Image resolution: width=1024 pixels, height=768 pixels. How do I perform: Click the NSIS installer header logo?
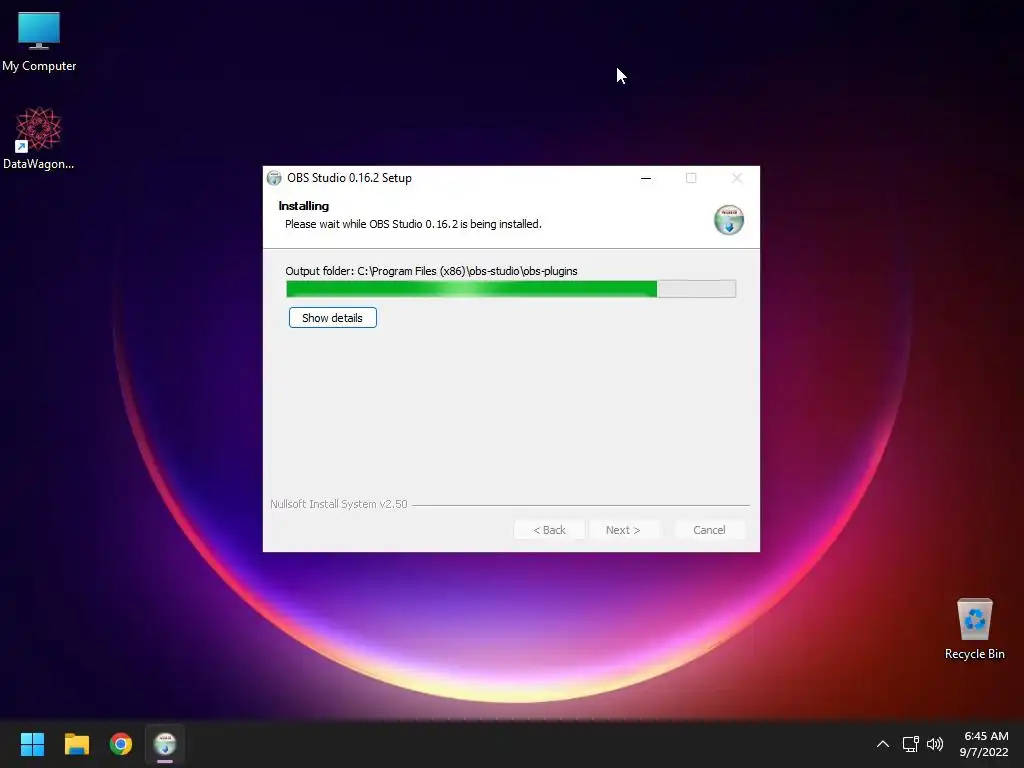click(729, 219)
